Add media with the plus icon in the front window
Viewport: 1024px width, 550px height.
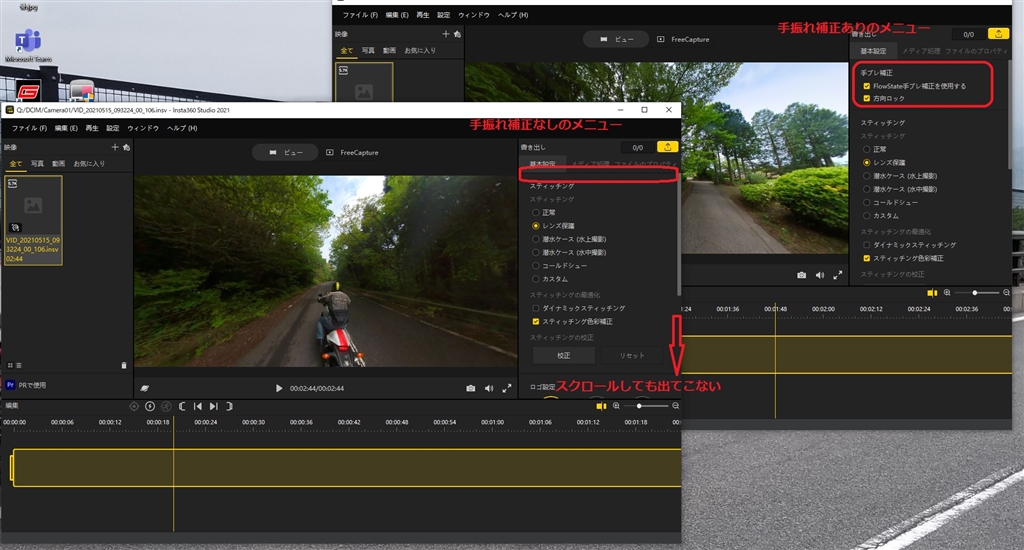115,147
